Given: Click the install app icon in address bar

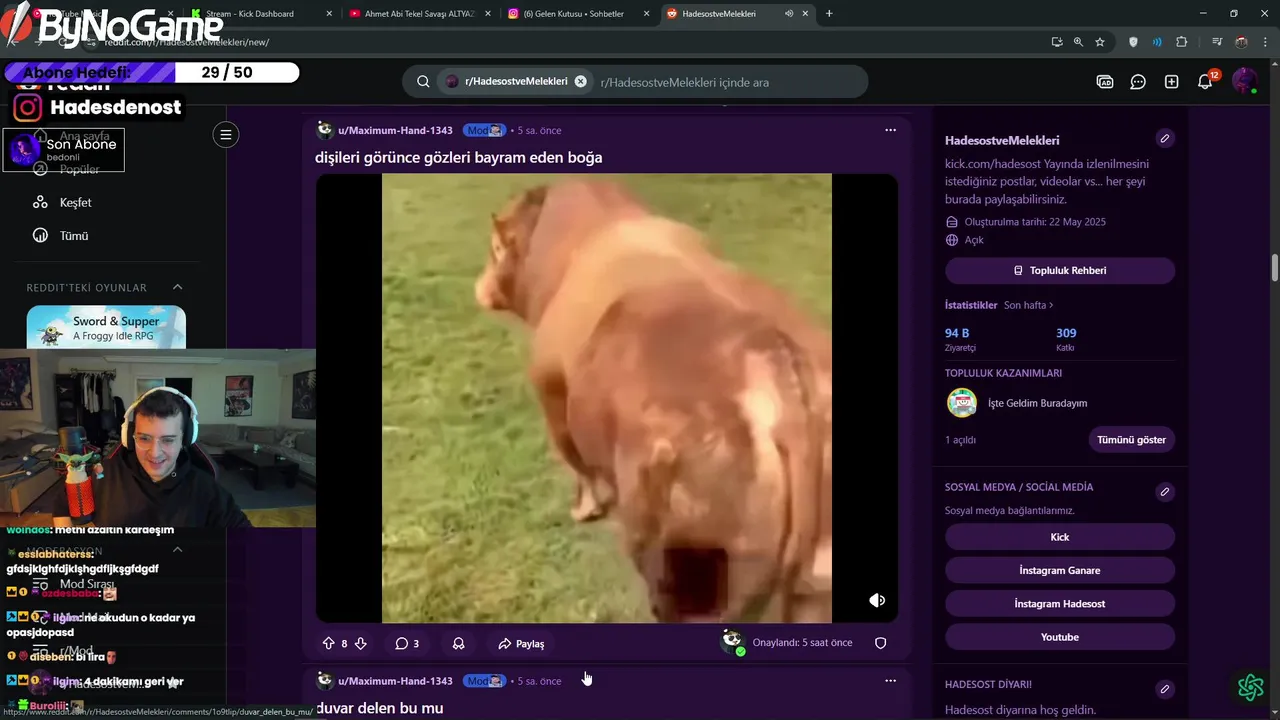Looking at the screenshot, I should pyautogui.click(x=1057, y=42).
